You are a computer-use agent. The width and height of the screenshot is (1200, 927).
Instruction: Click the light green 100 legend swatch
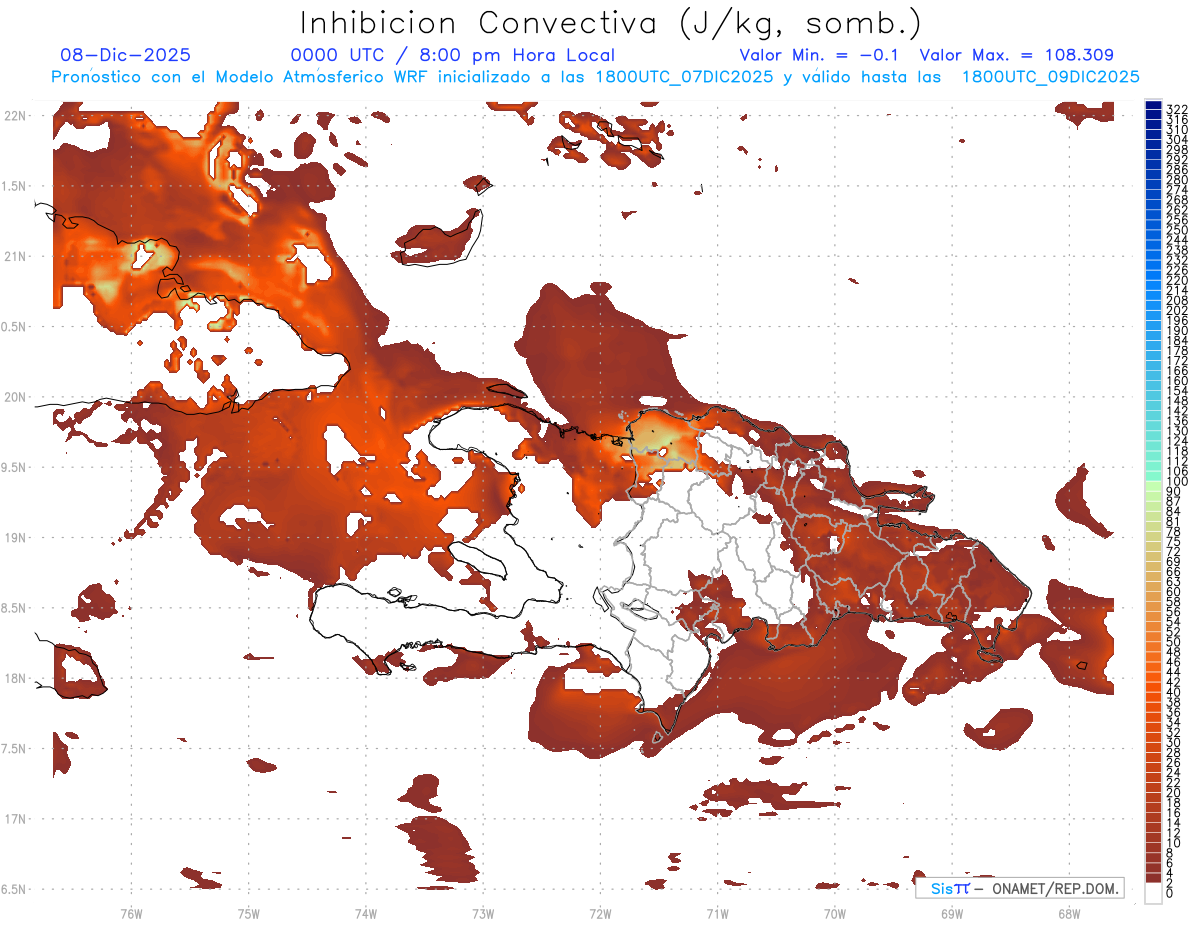[1153, 486]
